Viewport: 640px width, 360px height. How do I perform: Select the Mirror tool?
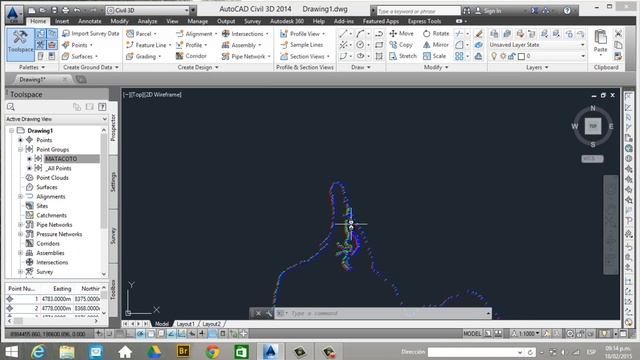click(436, 45)
